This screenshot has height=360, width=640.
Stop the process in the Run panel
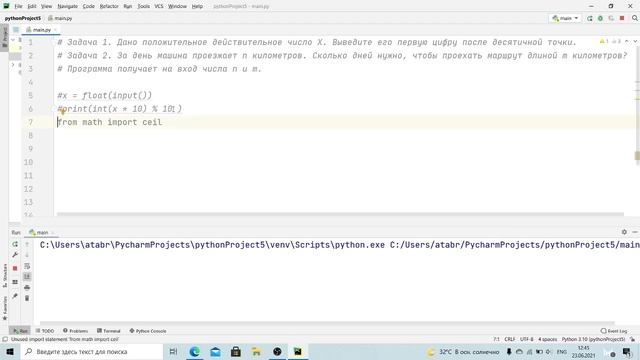(15, 268)
